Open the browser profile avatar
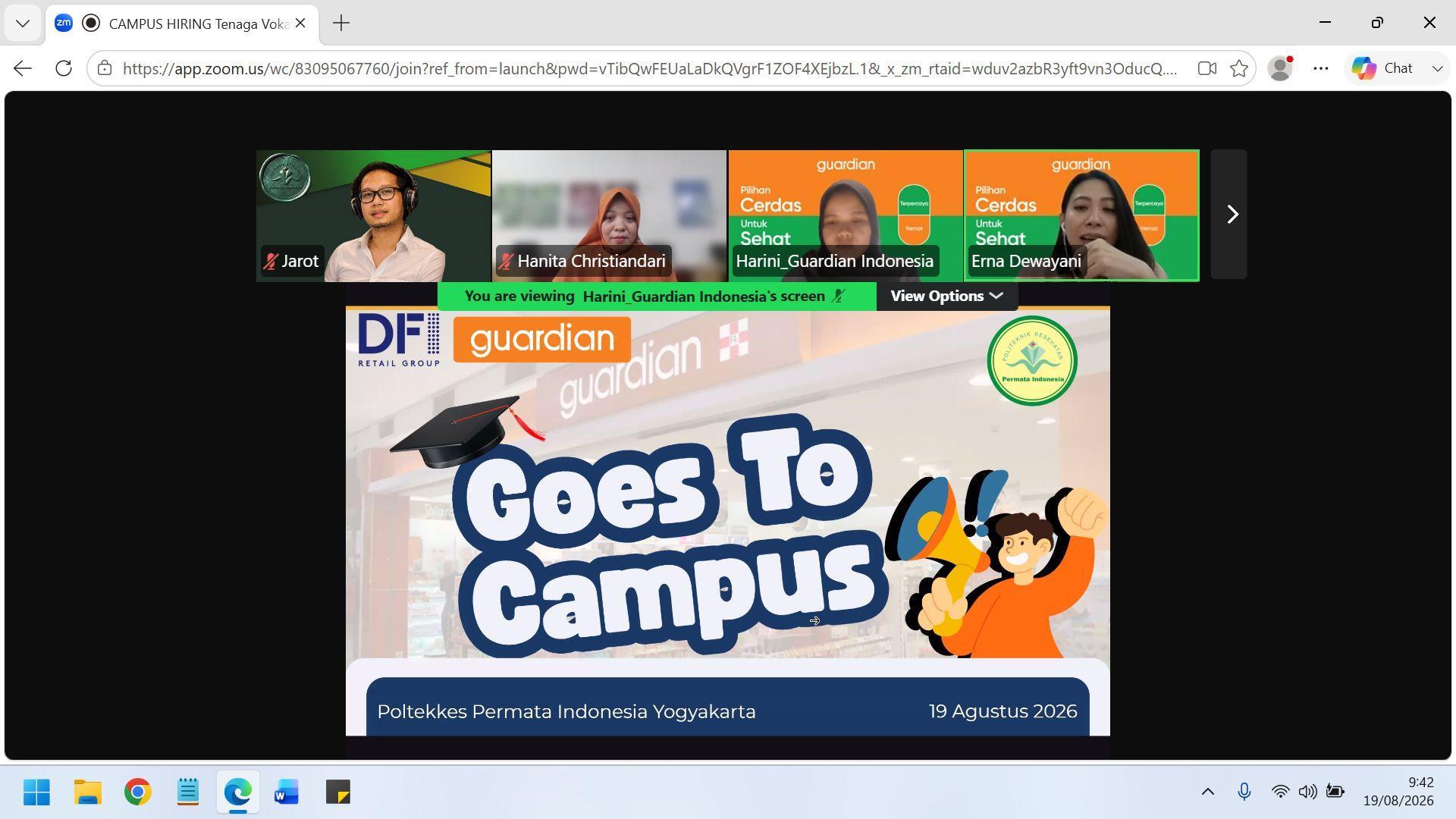Image resolution: width=1456 pixels, height=819 pixels. coord(1280,68)
